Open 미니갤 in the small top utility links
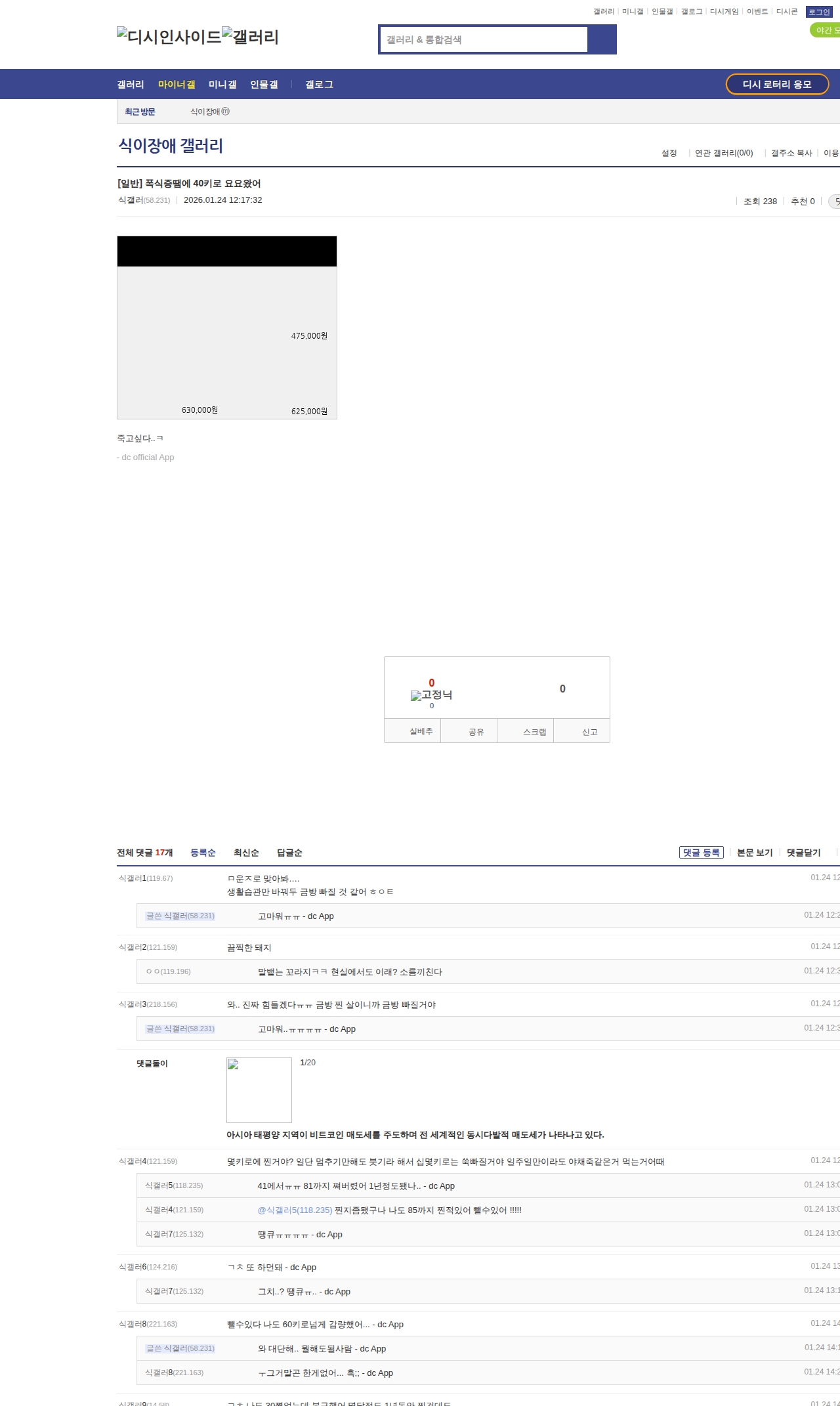 [633, 12]
